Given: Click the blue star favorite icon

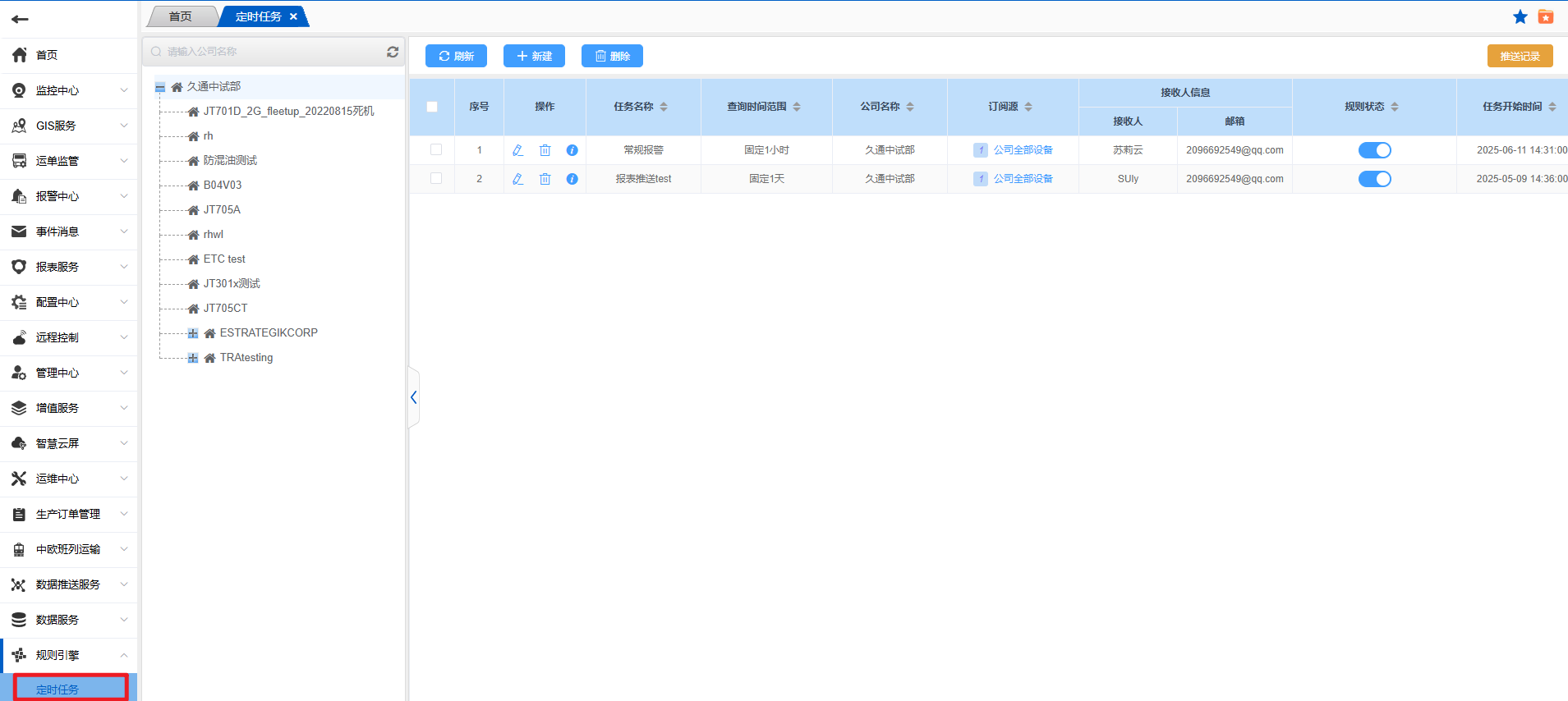Looking at the screenshot, I should [1520, 17].
